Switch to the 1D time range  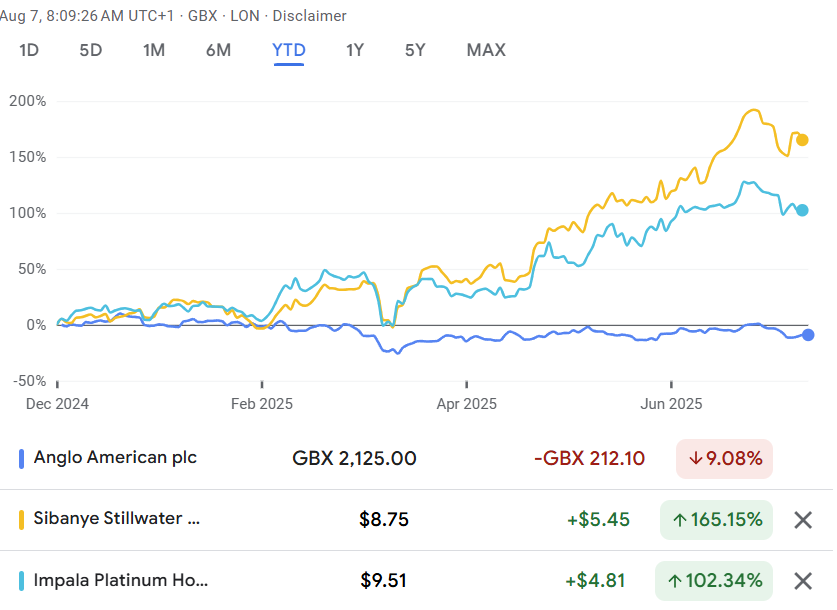[29, 50]
